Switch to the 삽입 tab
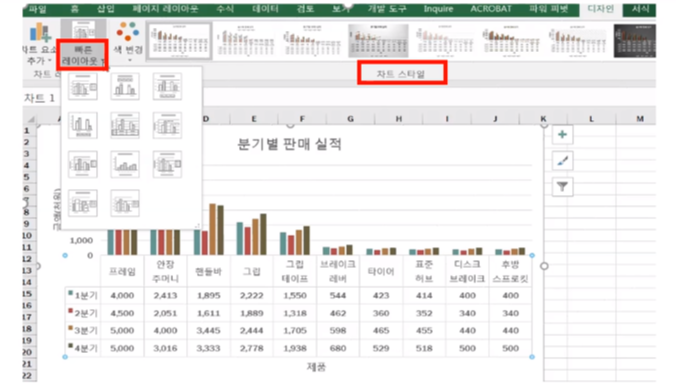This screenshot has width=676, height=392. click(x=105, y=9)
